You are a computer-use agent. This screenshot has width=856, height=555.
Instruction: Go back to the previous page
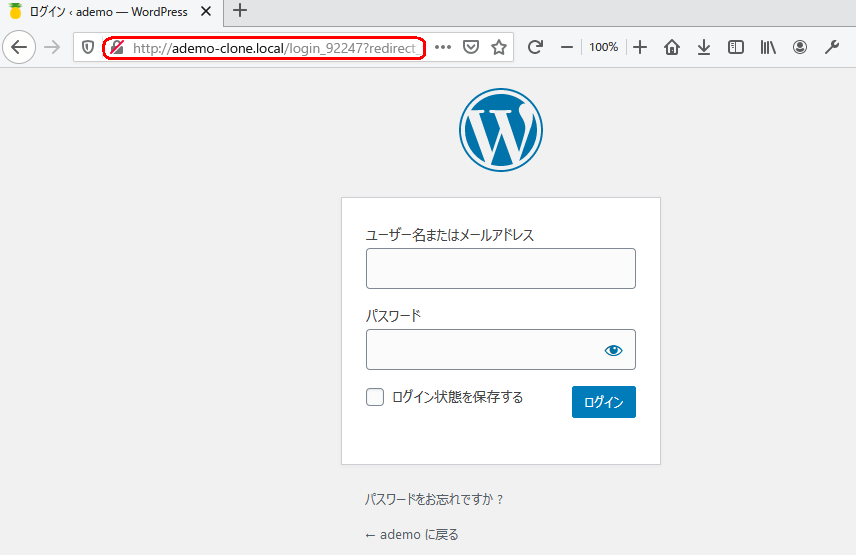(x=19, y=47)
